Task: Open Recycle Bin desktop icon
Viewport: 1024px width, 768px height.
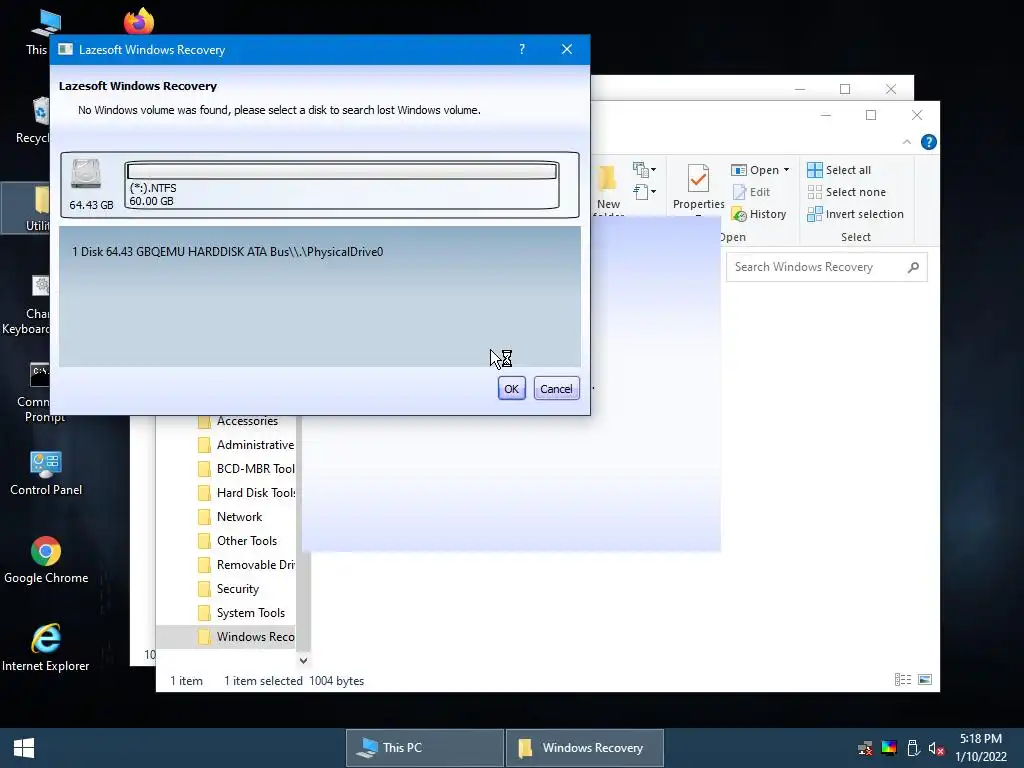Action: [33, 121]
